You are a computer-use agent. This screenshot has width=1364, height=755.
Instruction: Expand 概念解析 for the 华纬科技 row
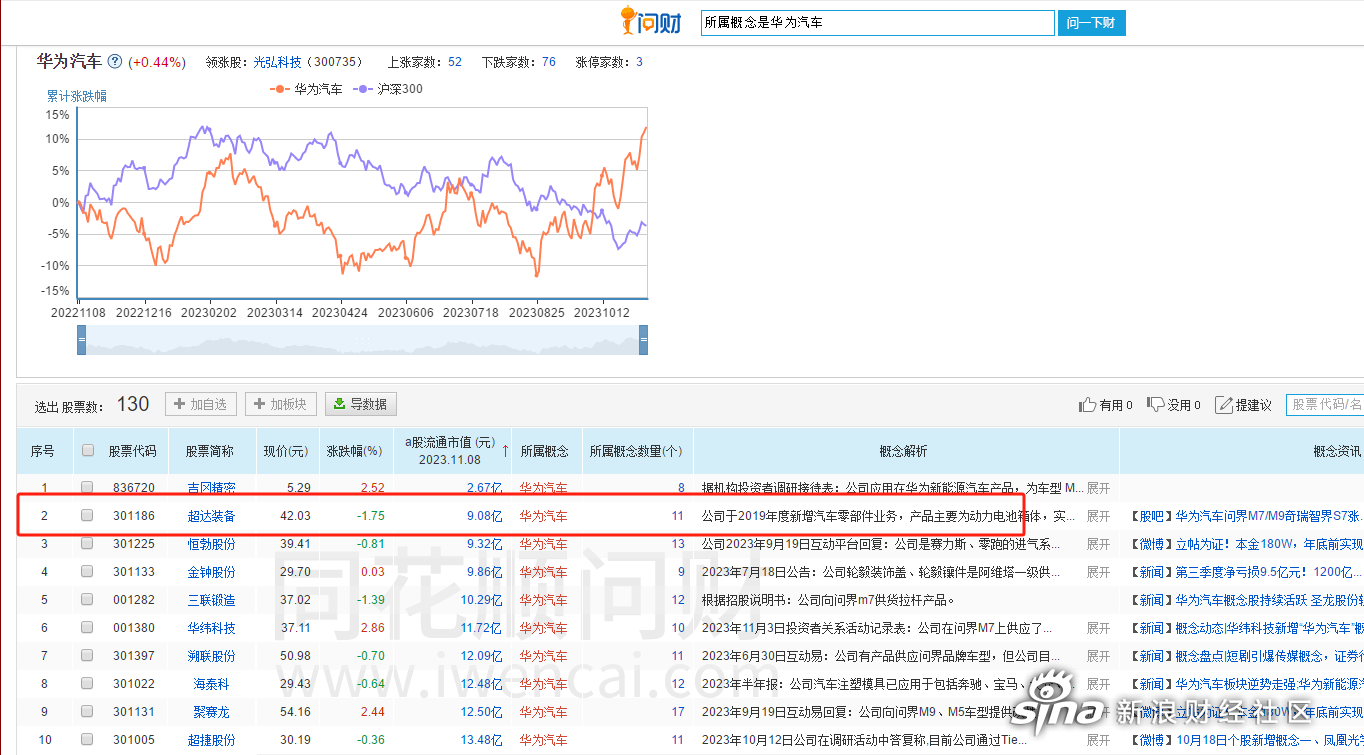[1098, 628]
